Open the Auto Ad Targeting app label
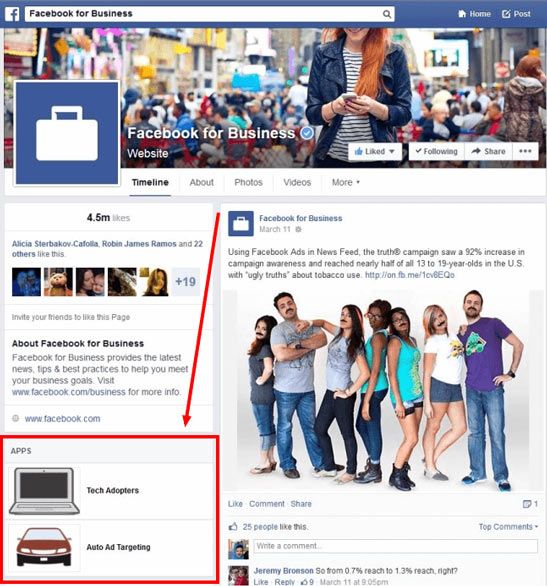The image size is (547, 586). point(118,547)
